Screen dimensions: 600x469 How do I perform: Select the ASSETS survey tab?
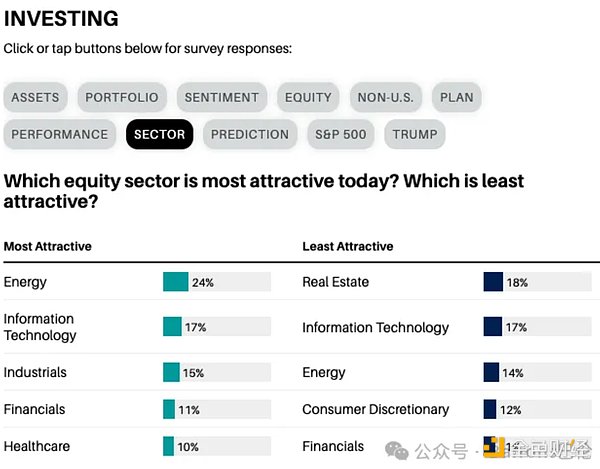(35, 97)
